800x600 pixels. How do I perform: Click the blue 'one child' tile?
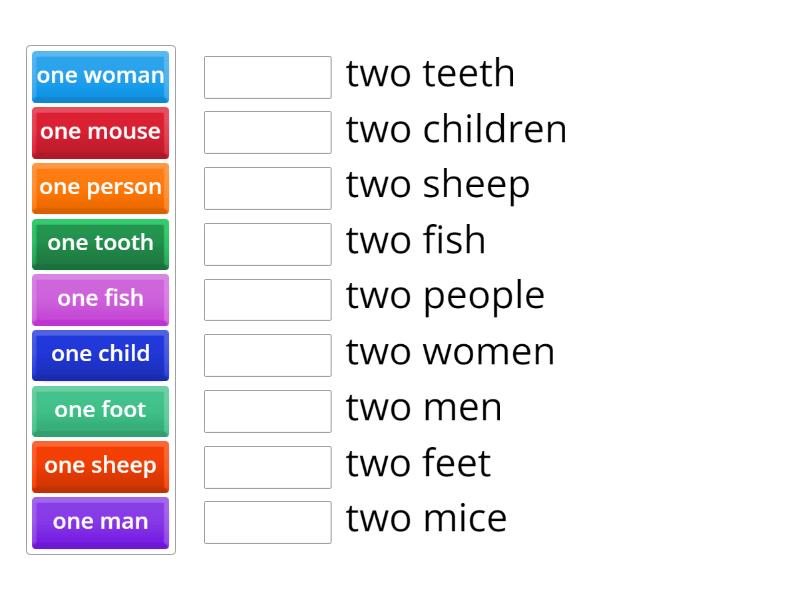100,354
